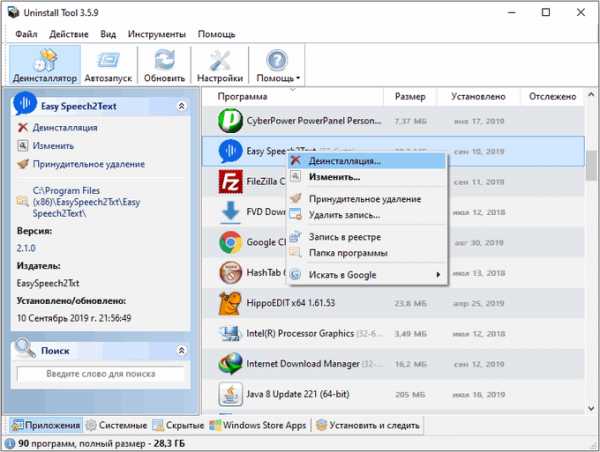Image resolution: width=600 pixels, height=452 pixels.
Task: Select Принудительное удаление in context menu
Action: (x=367, y=199)
